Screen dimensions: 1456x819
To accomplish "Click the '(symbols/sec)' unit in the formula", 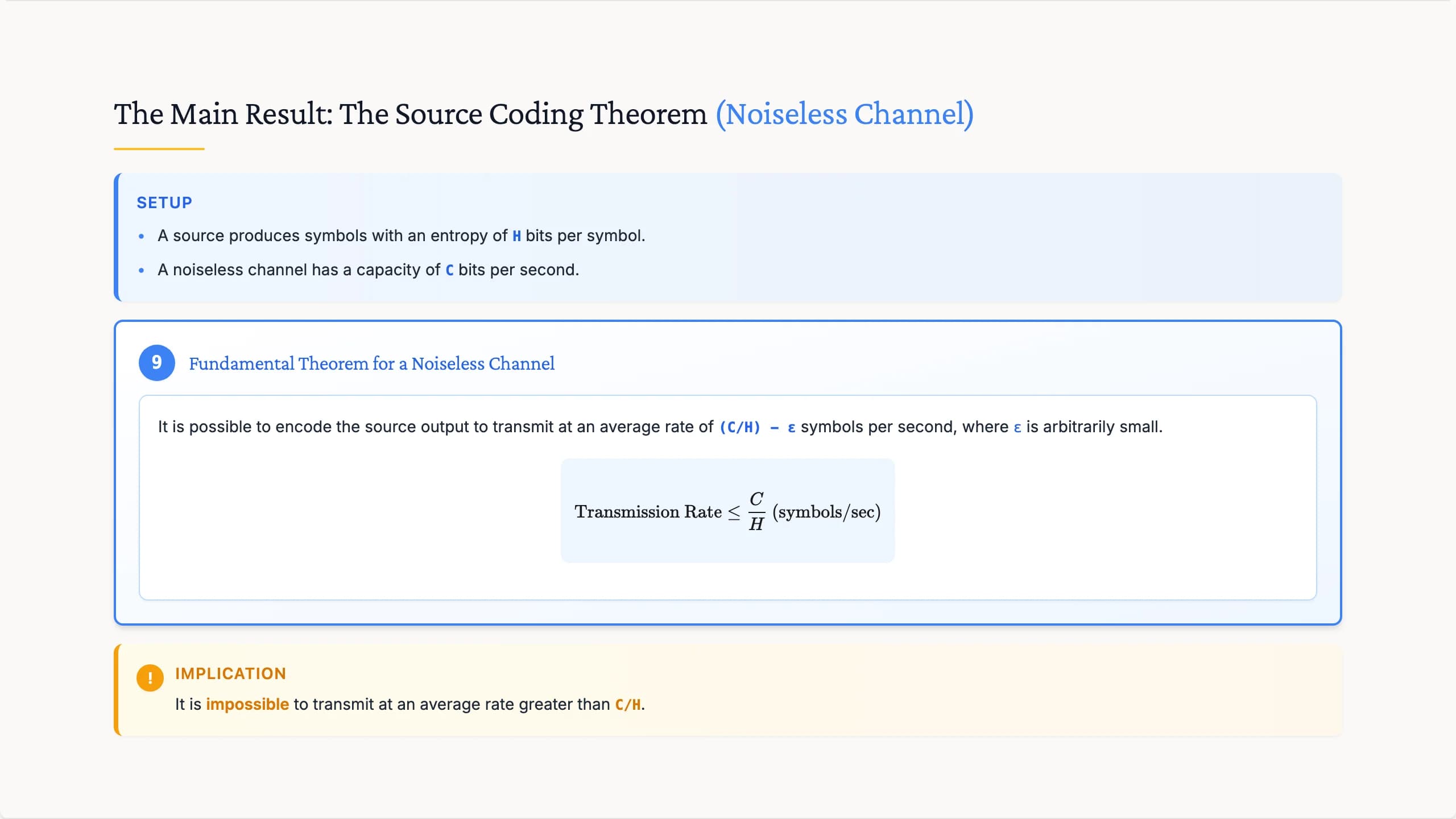I will [x=826, y=512].
